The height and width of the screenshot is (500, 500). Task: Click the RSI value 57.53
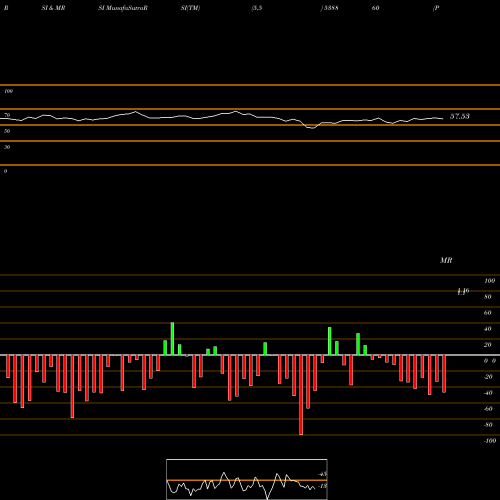[x=460, y=116]
